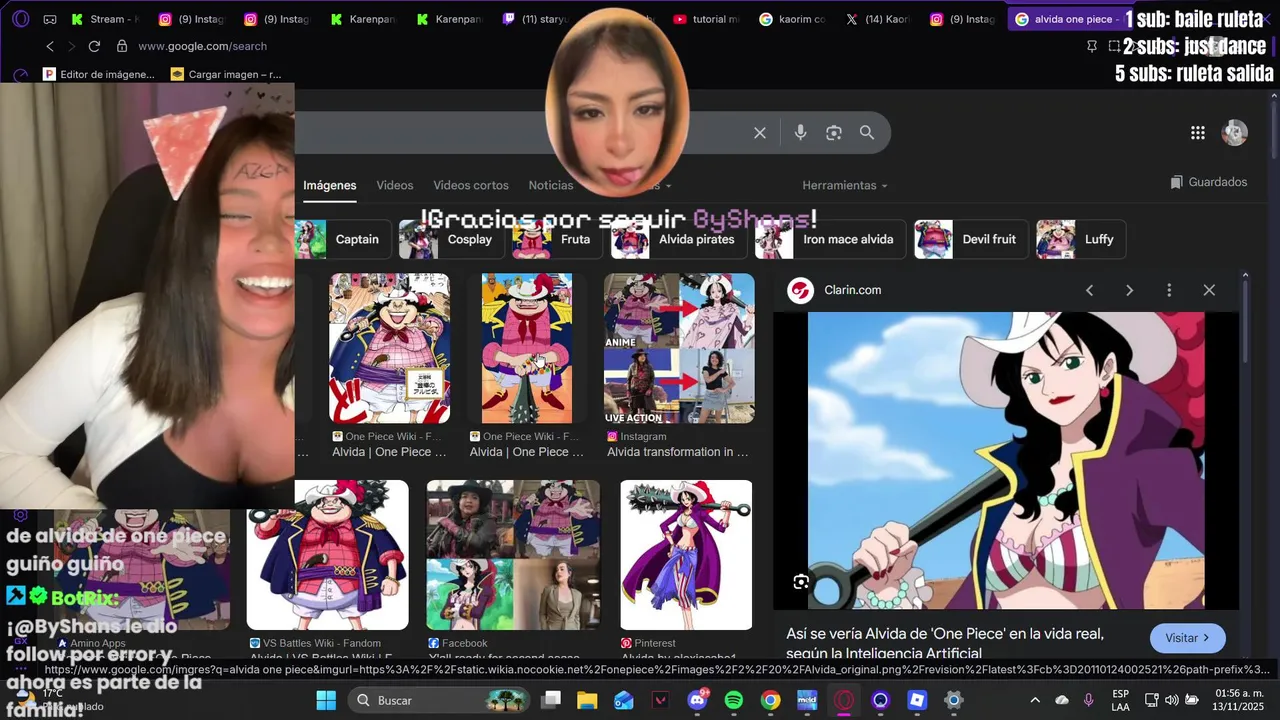The height and width of the screenshot is (720, 1280).
Task: Click the address bar URL
Action: pyautogui.click(x=202, y=46)
